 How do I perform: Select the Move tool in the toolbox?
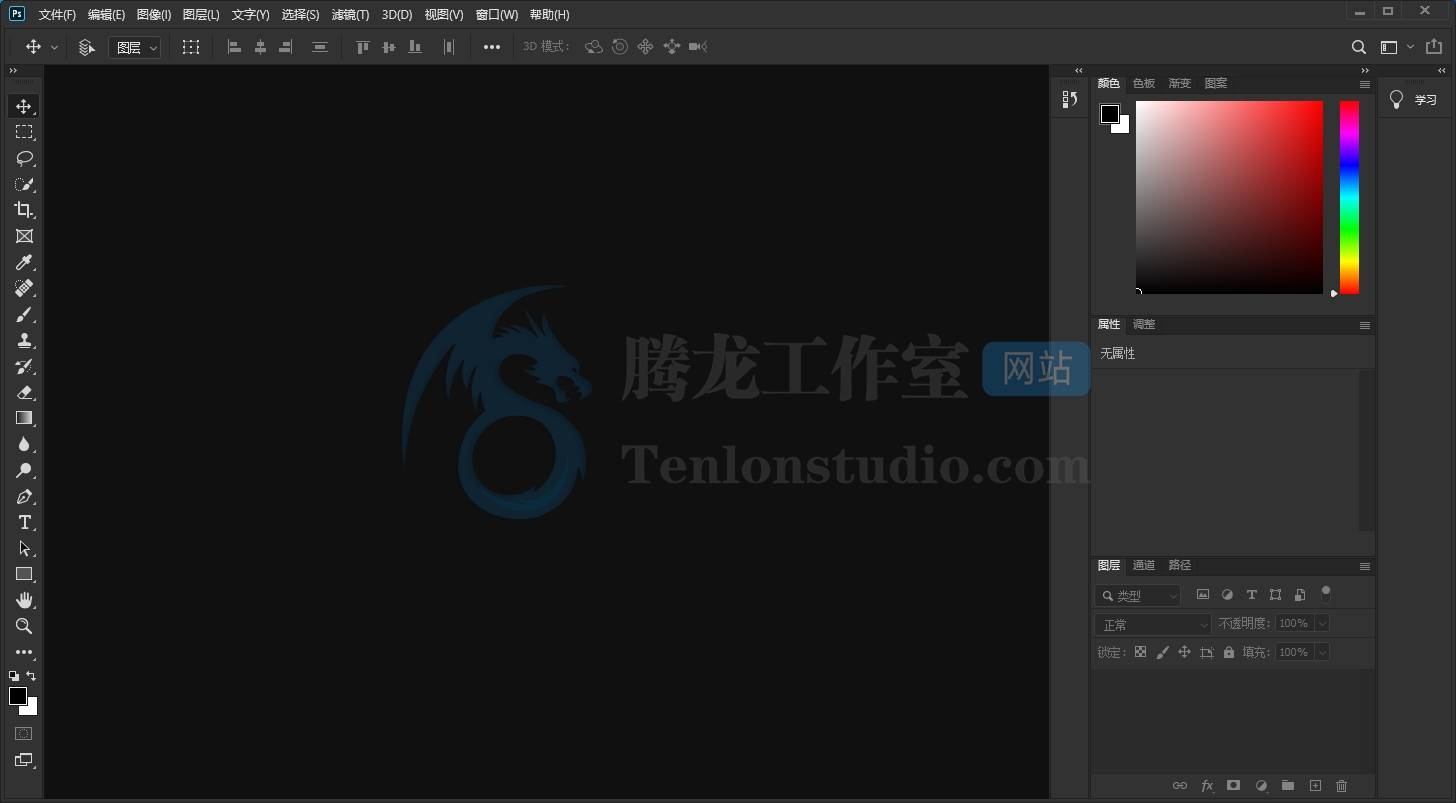point(24,106)
